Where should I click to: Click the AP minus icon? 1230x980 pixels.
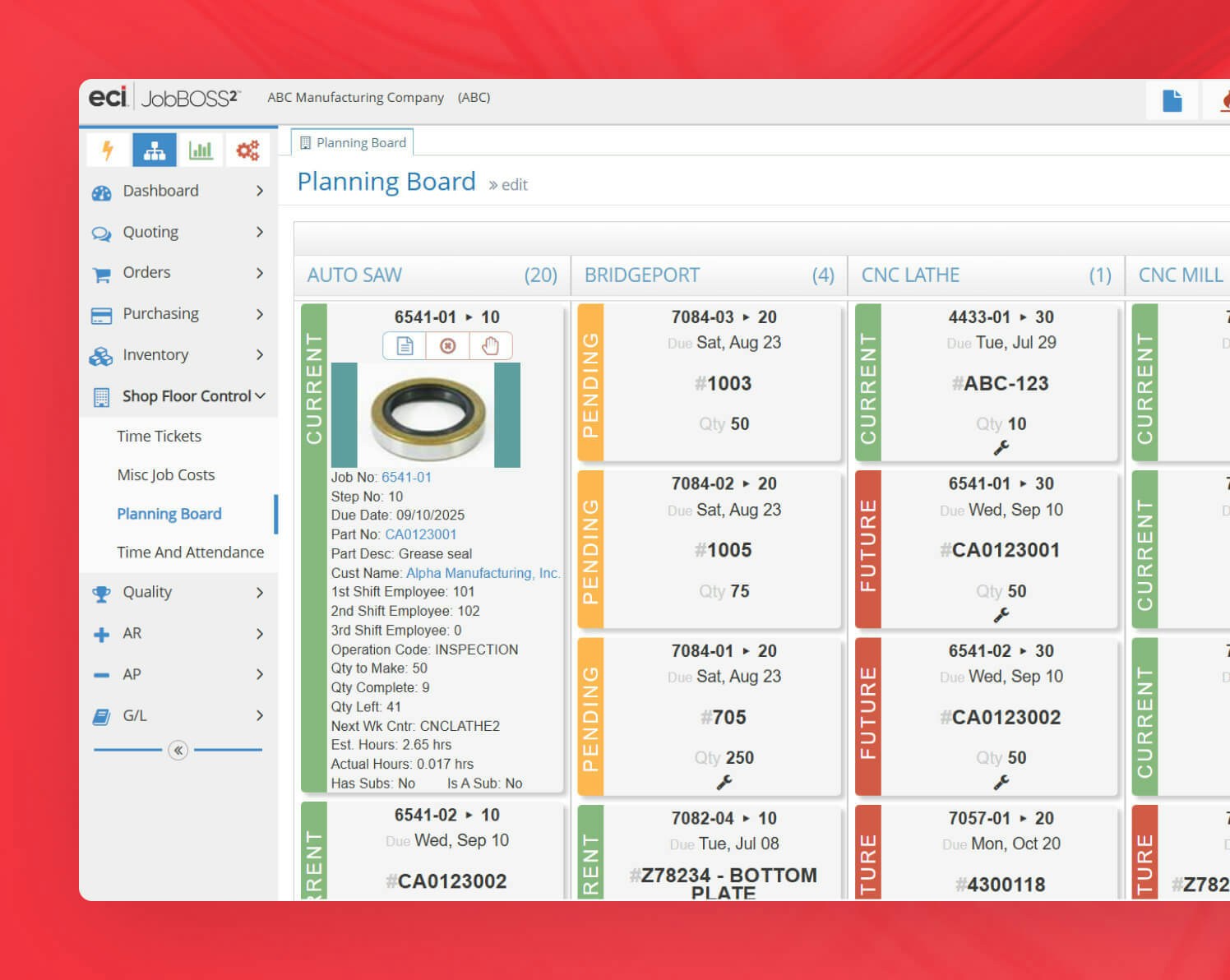tap(101, 675)
